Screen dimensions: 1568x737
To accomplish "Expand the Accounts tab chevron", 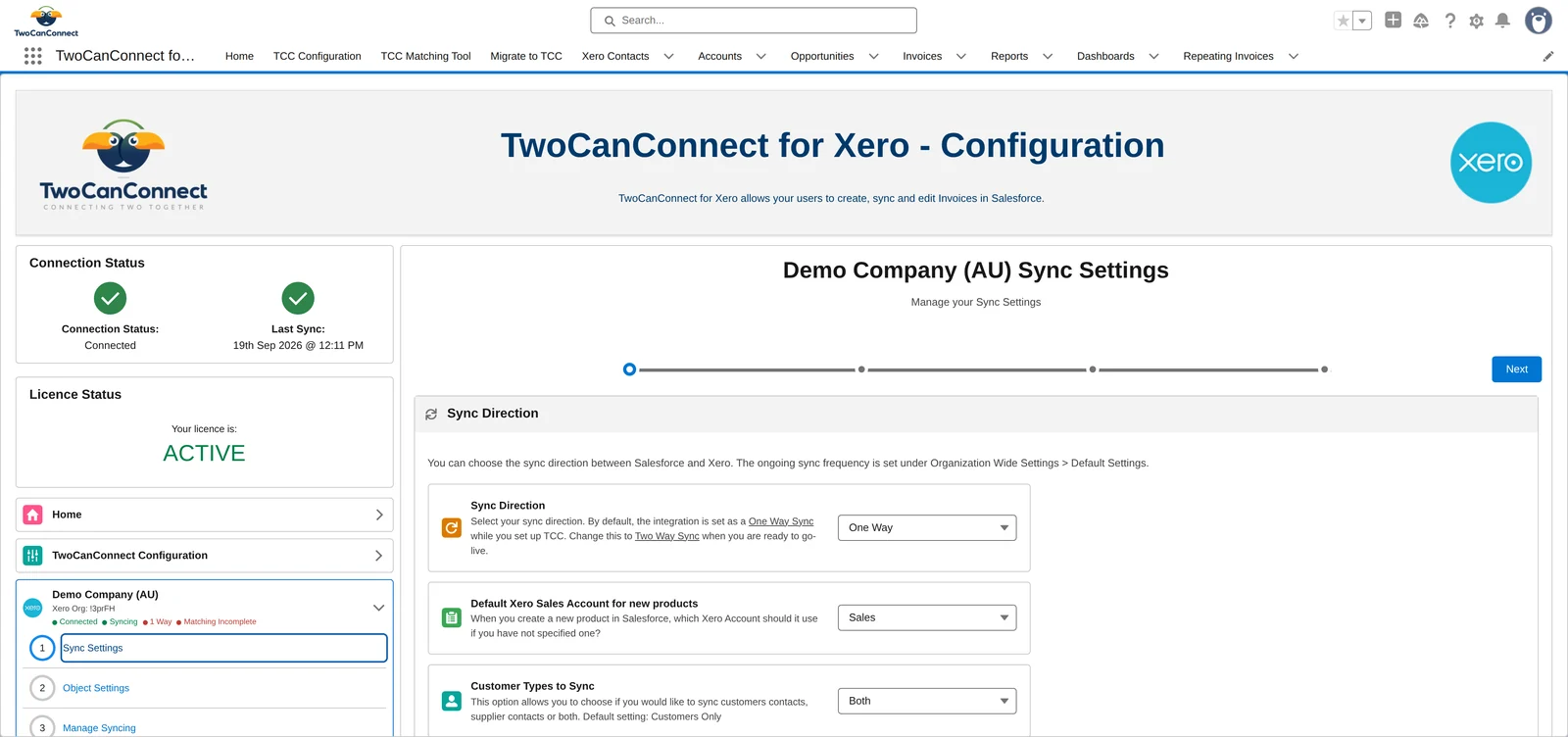I will [761, 57].
